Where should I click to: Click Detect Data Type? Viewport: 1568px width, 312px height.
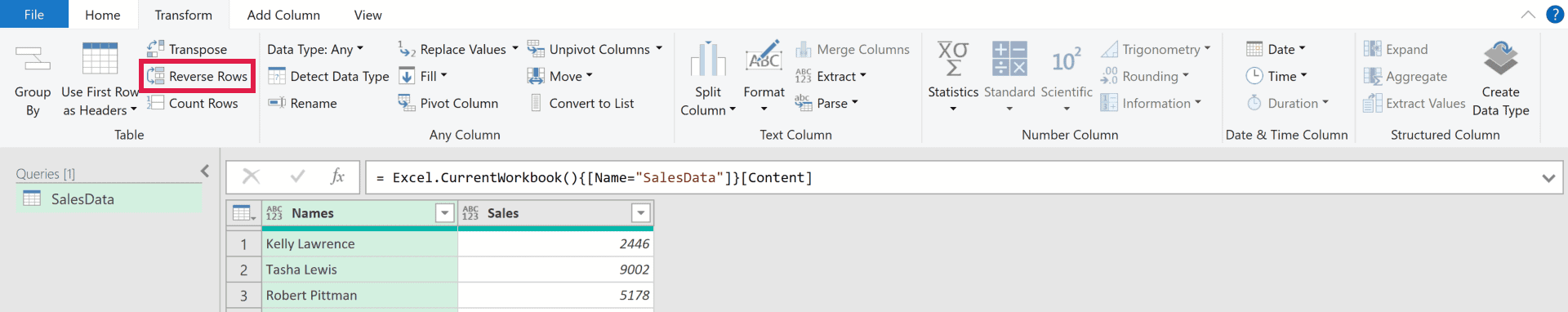328,76
